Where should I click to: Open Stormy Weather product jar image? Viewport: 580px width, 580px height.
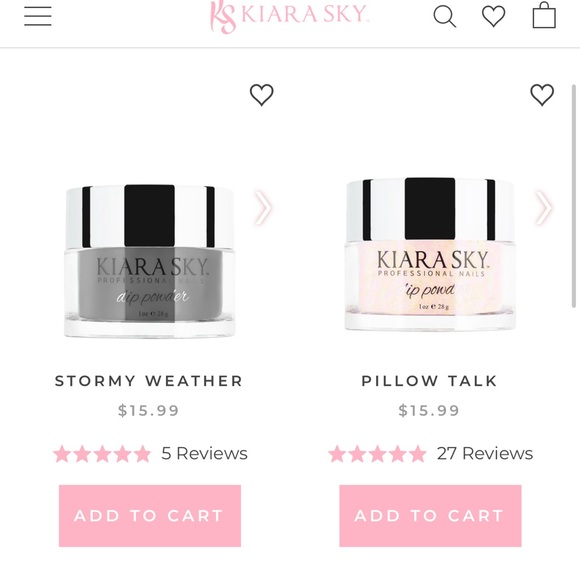(150, 261)
